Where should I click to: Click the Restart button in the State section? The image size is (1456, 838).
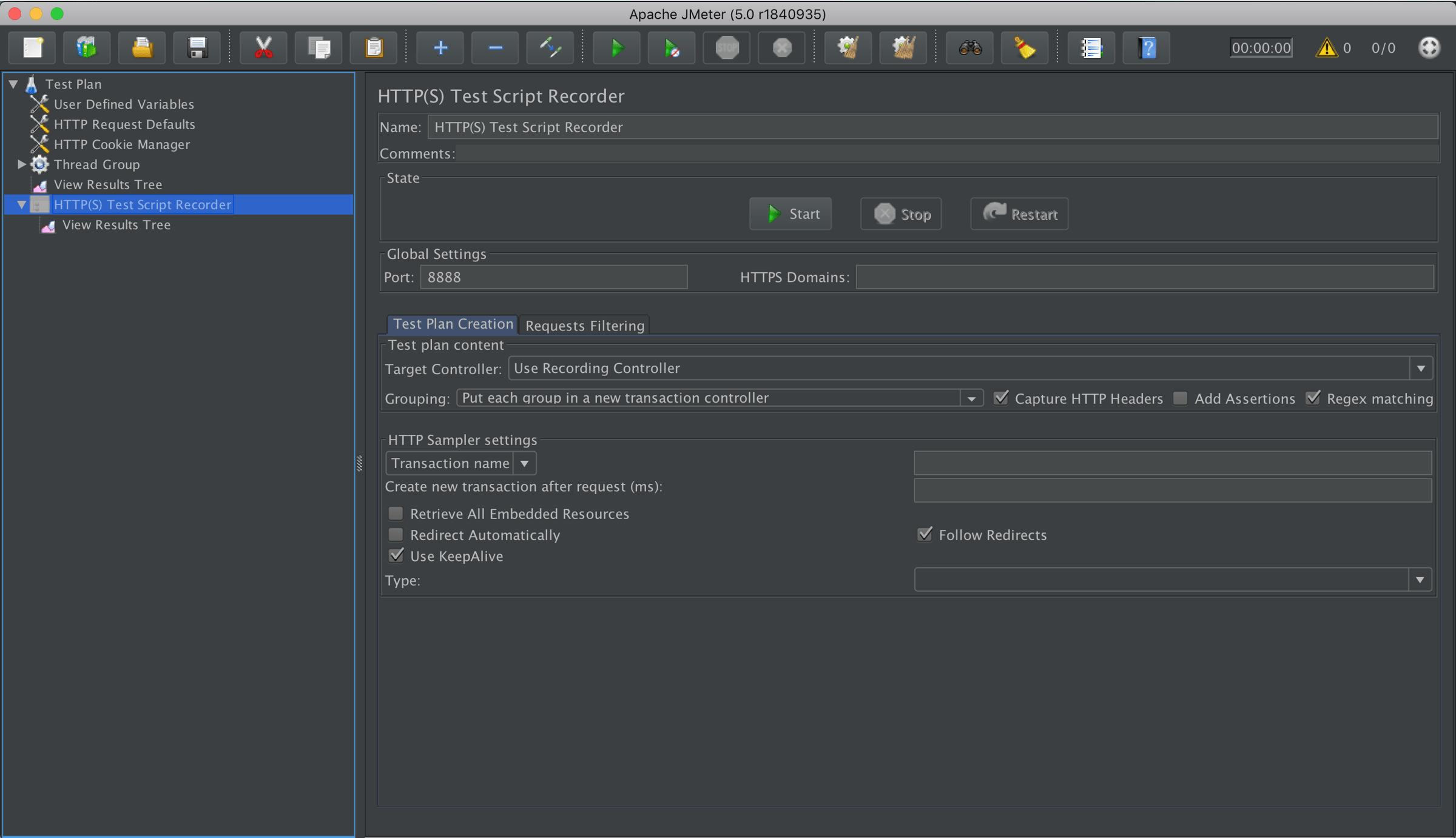pyautogui.click(x=1019, y=213)
